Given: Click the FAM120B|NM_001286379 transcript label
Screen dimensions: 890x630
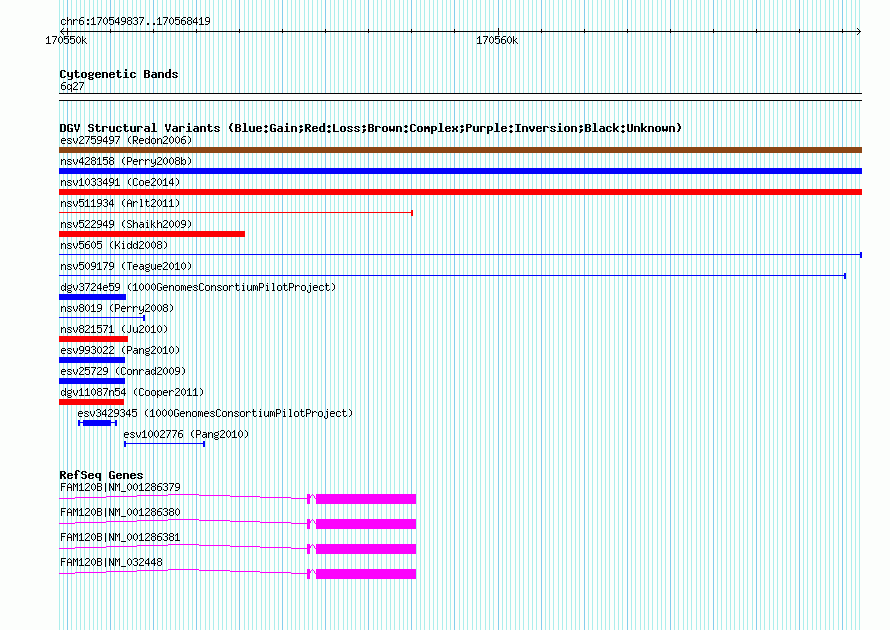Looking at the screenshot, I should [x=120, y=488].
